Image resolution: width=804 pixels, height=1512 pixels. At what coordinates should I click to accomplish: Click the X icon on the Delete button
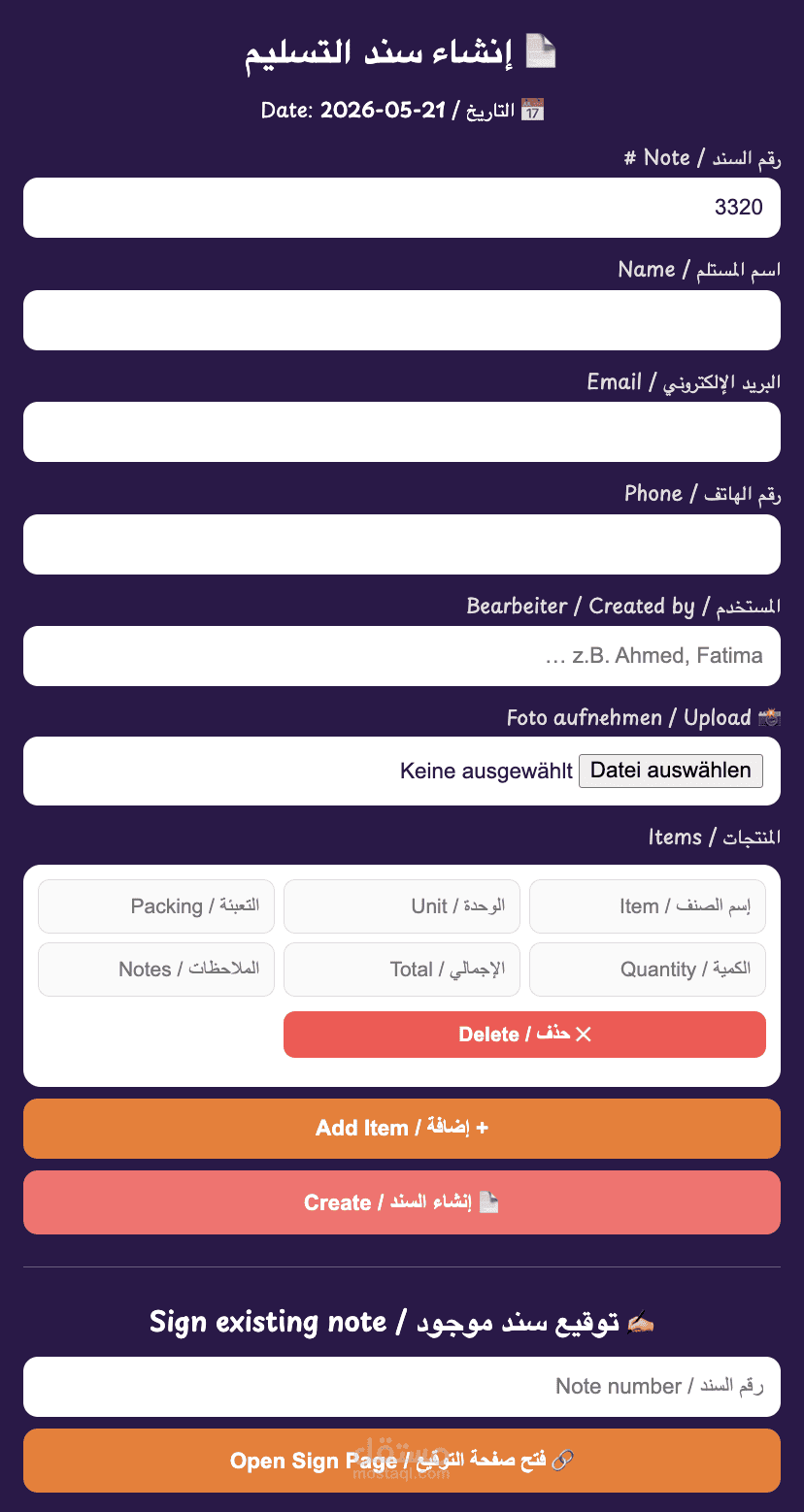coord(584,1035)
